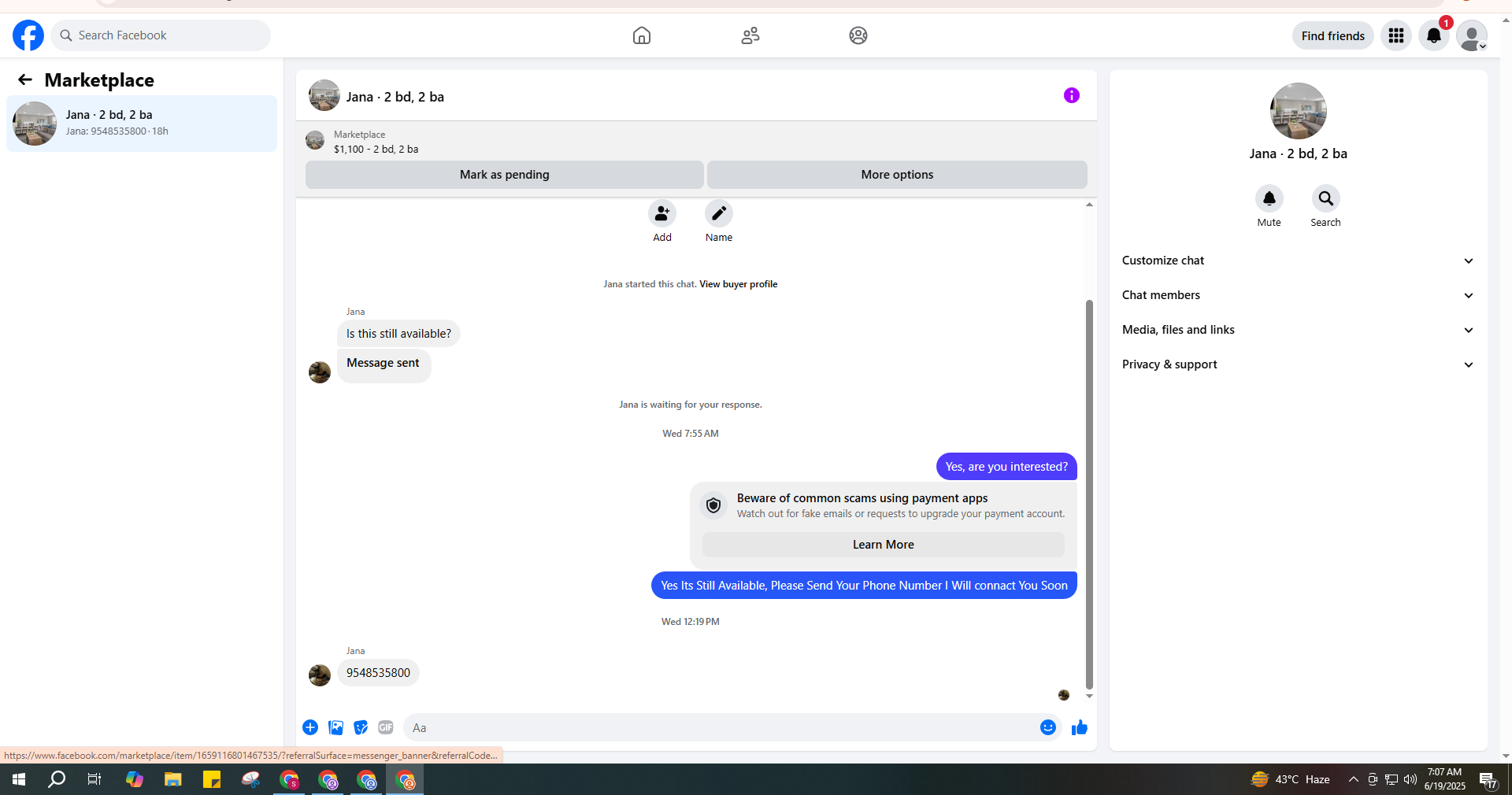Show hidden system tray icons
1512x795 pixels.
(1354, 779)
